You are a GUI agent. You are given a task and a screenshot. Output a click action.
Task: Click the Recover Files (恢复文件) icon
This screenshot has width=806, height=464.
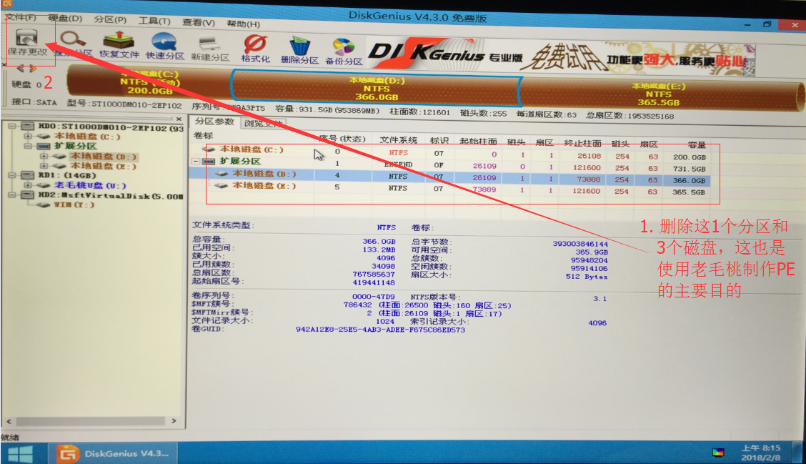[119, 44]
